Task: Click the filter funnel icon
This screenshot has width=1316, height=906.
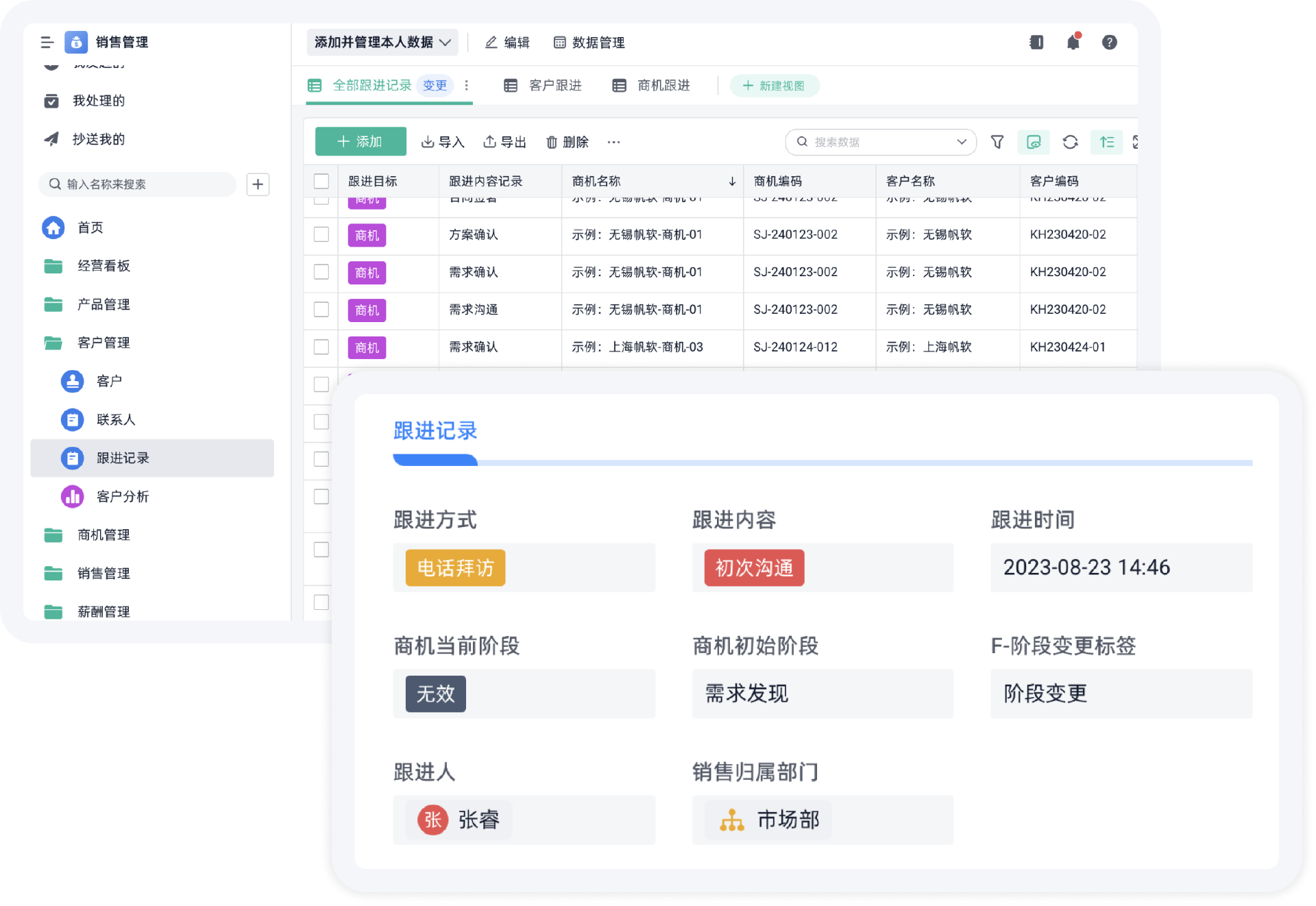Action: coord(997,142)
